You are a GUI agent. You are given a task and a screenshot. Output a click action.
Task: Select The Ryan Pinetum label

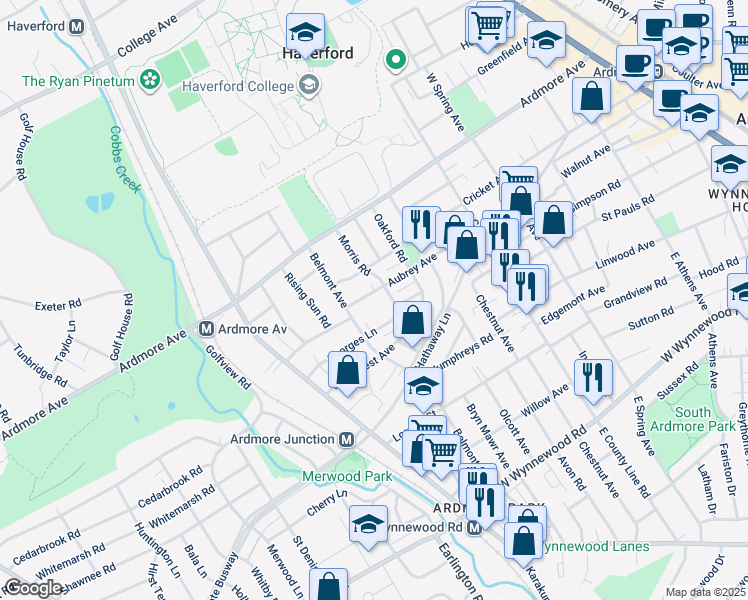pos(78,81)
